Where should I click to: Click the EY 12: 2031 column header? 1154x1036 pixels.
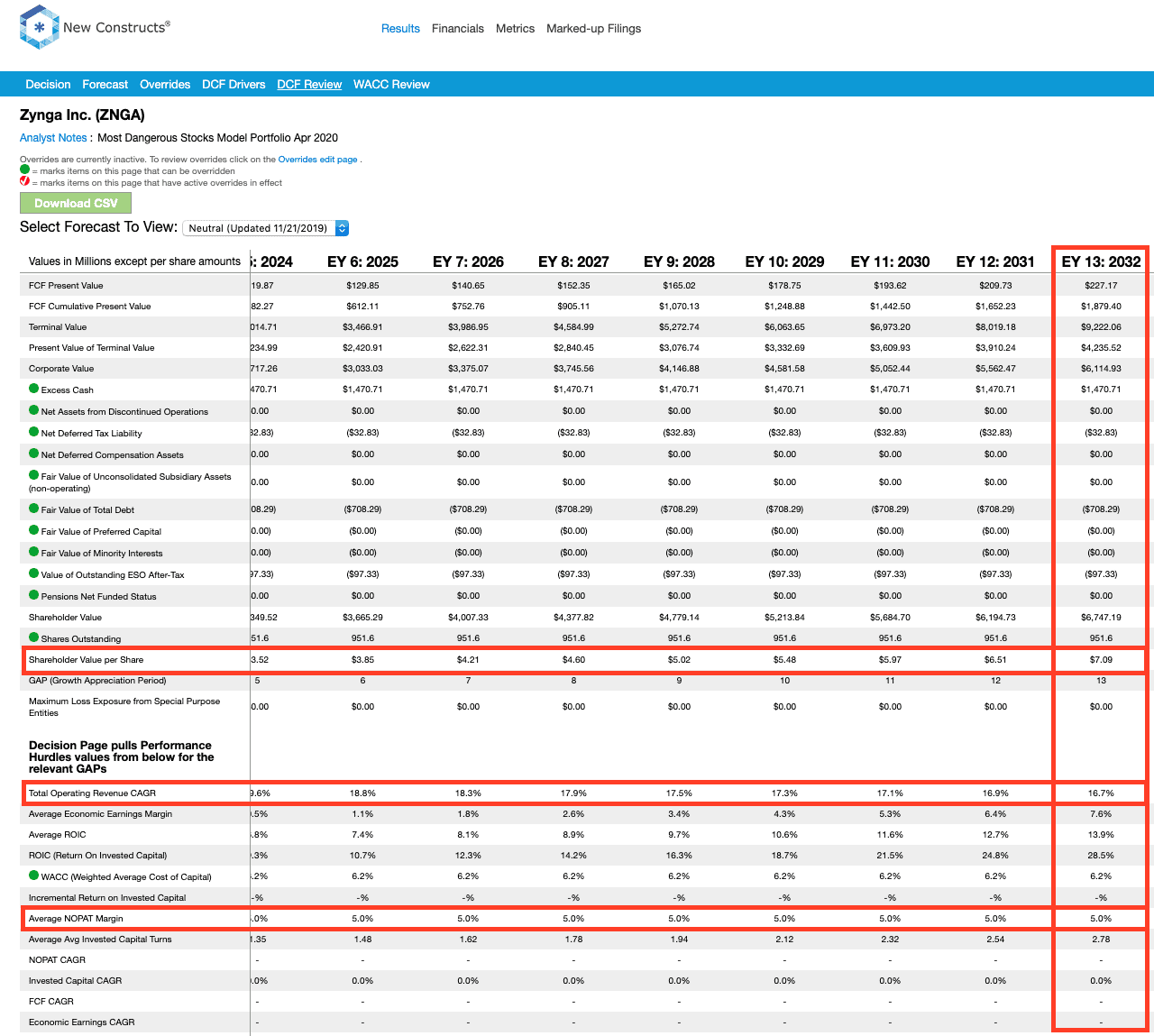click(x=995, y=261)
